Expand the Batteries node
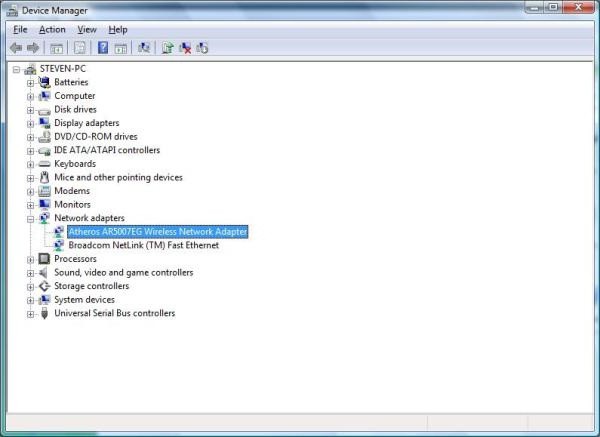Viewport: 600px width, 437px height. point(31,83)
